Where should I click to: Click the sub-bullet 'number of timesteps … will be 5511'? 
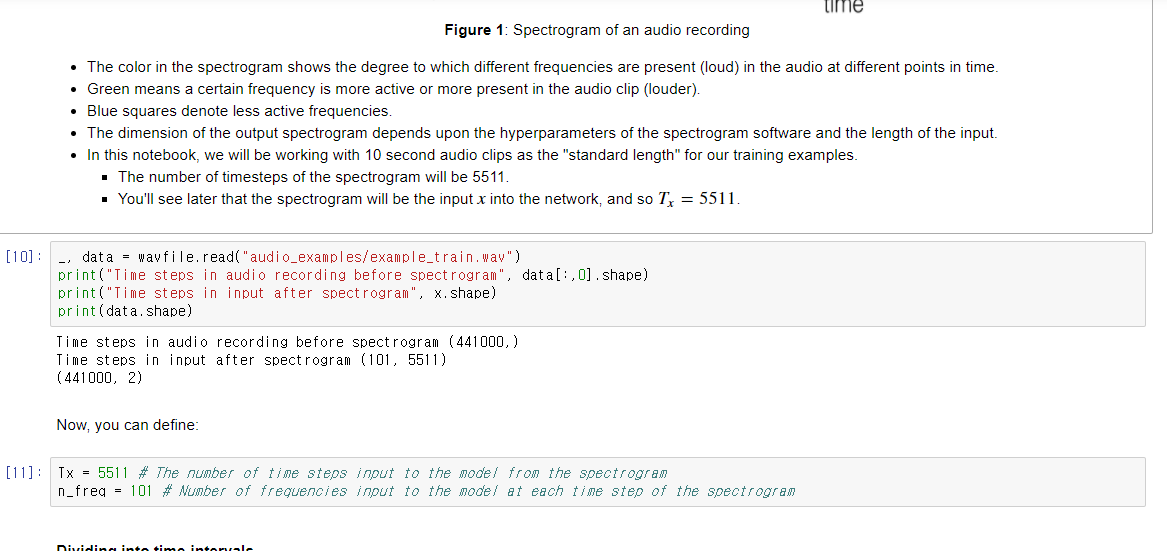(x=313, y=177)
